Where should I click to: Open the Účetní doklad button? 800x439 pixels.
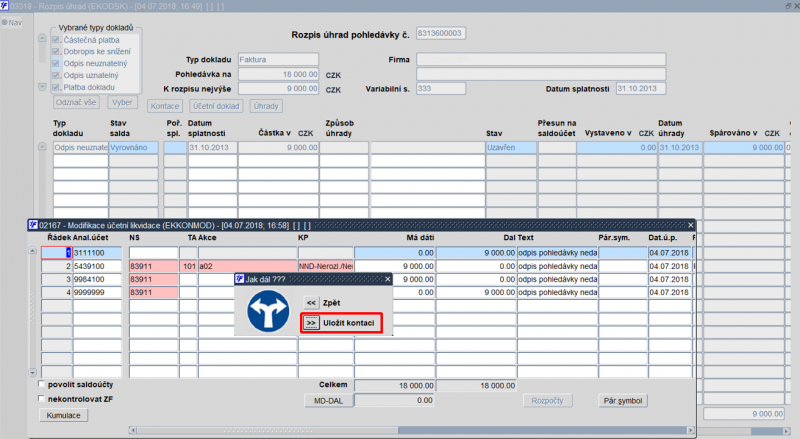215,105
